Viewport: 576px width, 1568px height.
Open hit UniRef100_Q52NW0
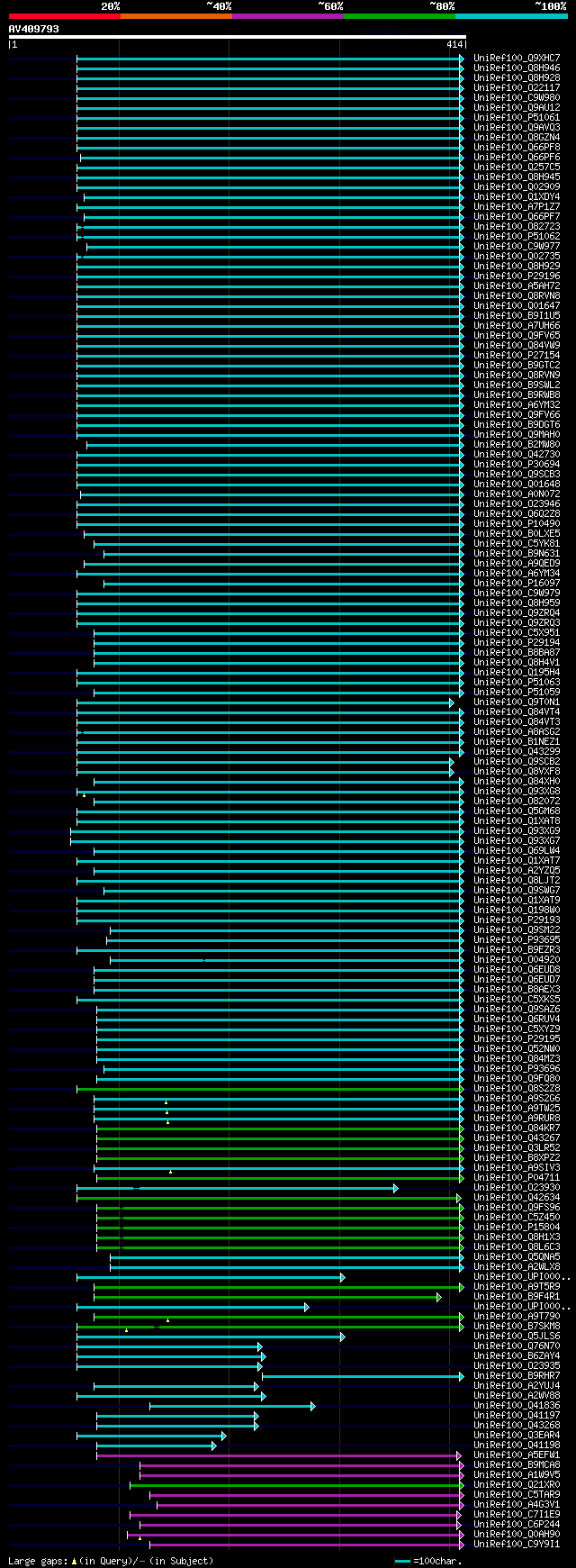[x=517, y=1049]
